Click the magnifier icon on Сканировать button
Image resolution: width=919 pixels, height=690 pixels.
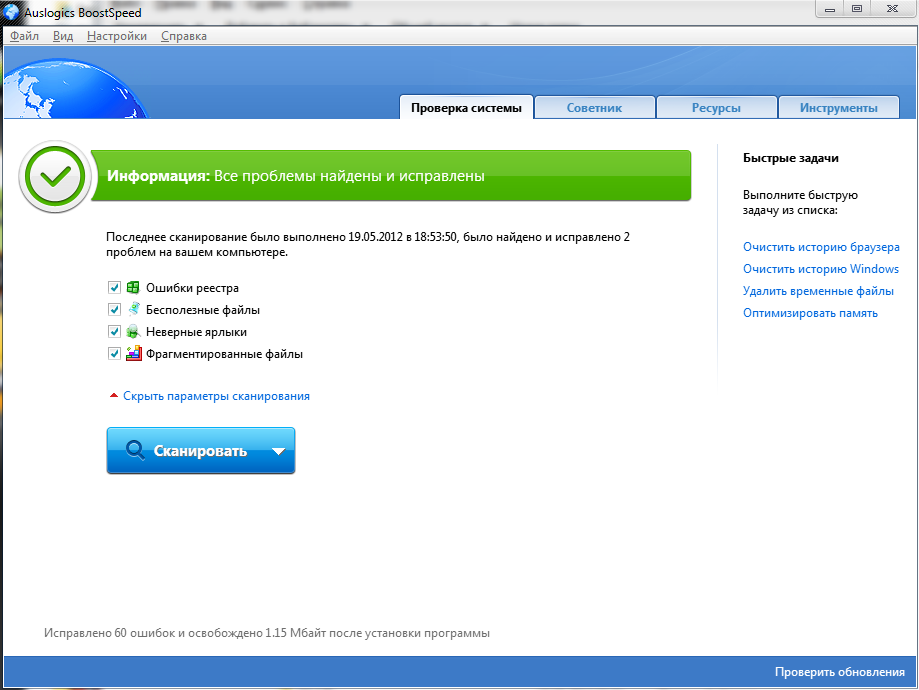[135, 450]
